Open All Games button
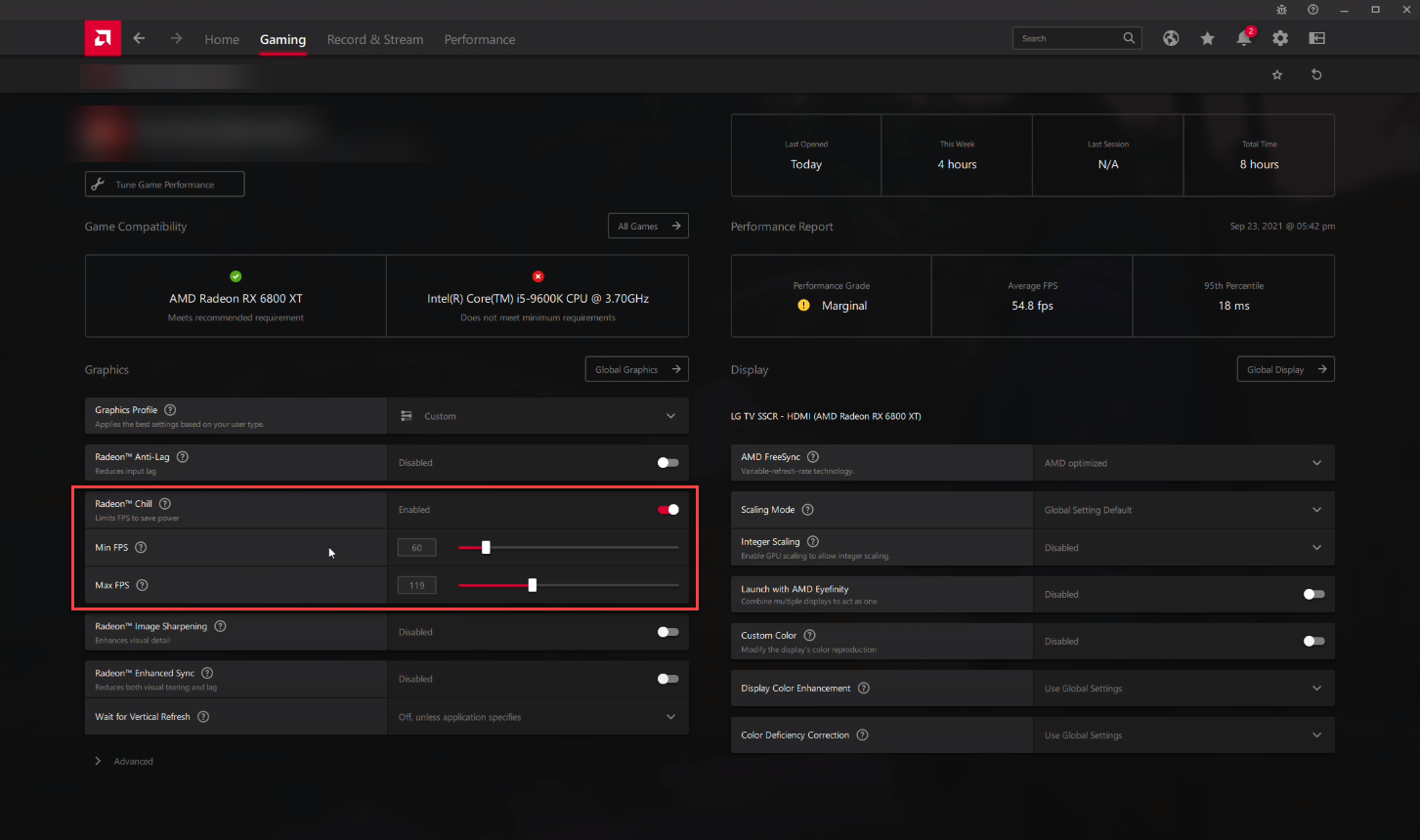1420x840 pixels. point(648,226)
